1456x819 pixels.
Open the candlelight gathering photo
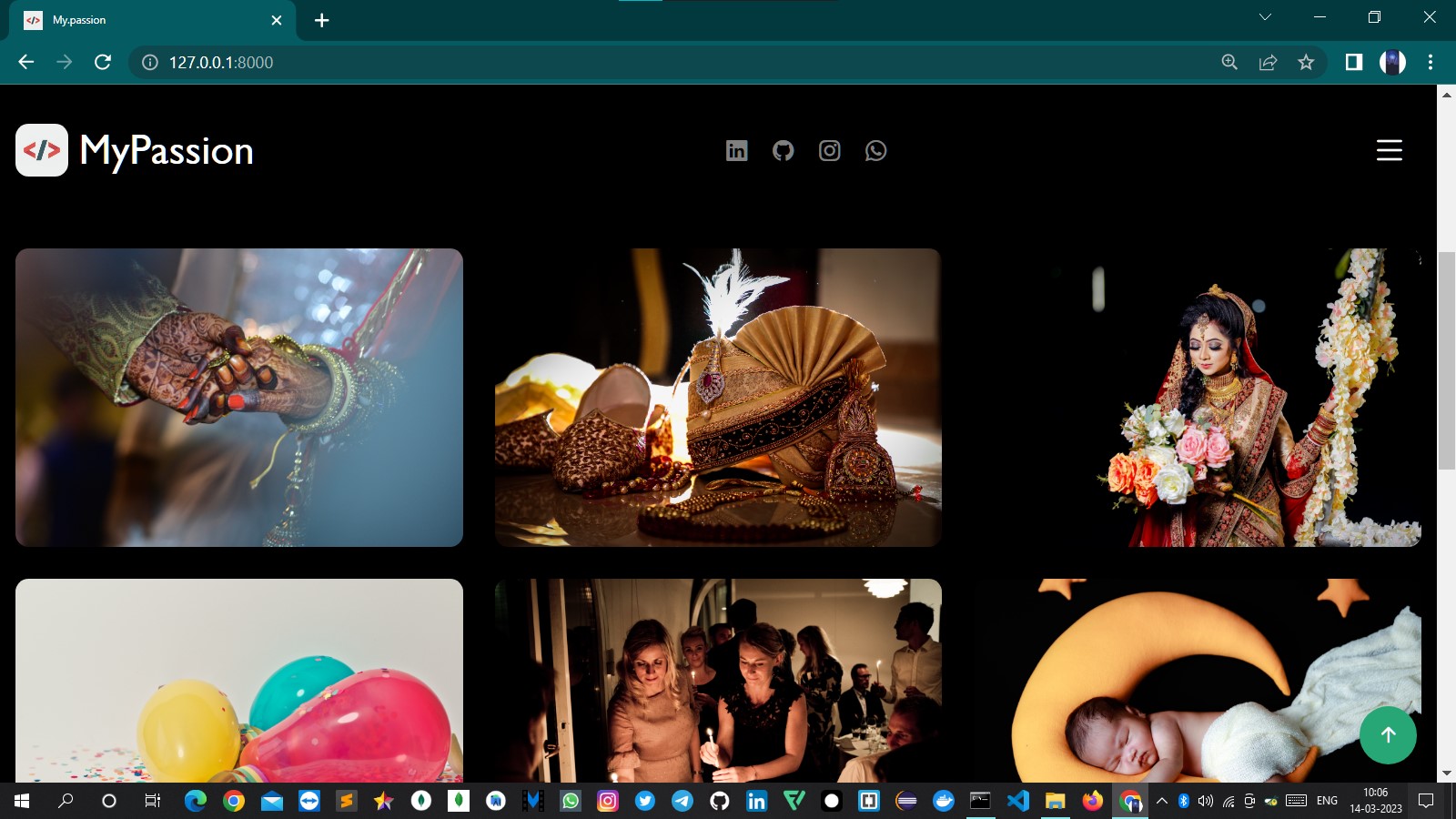pyautogui.click(x=718, y=681)
